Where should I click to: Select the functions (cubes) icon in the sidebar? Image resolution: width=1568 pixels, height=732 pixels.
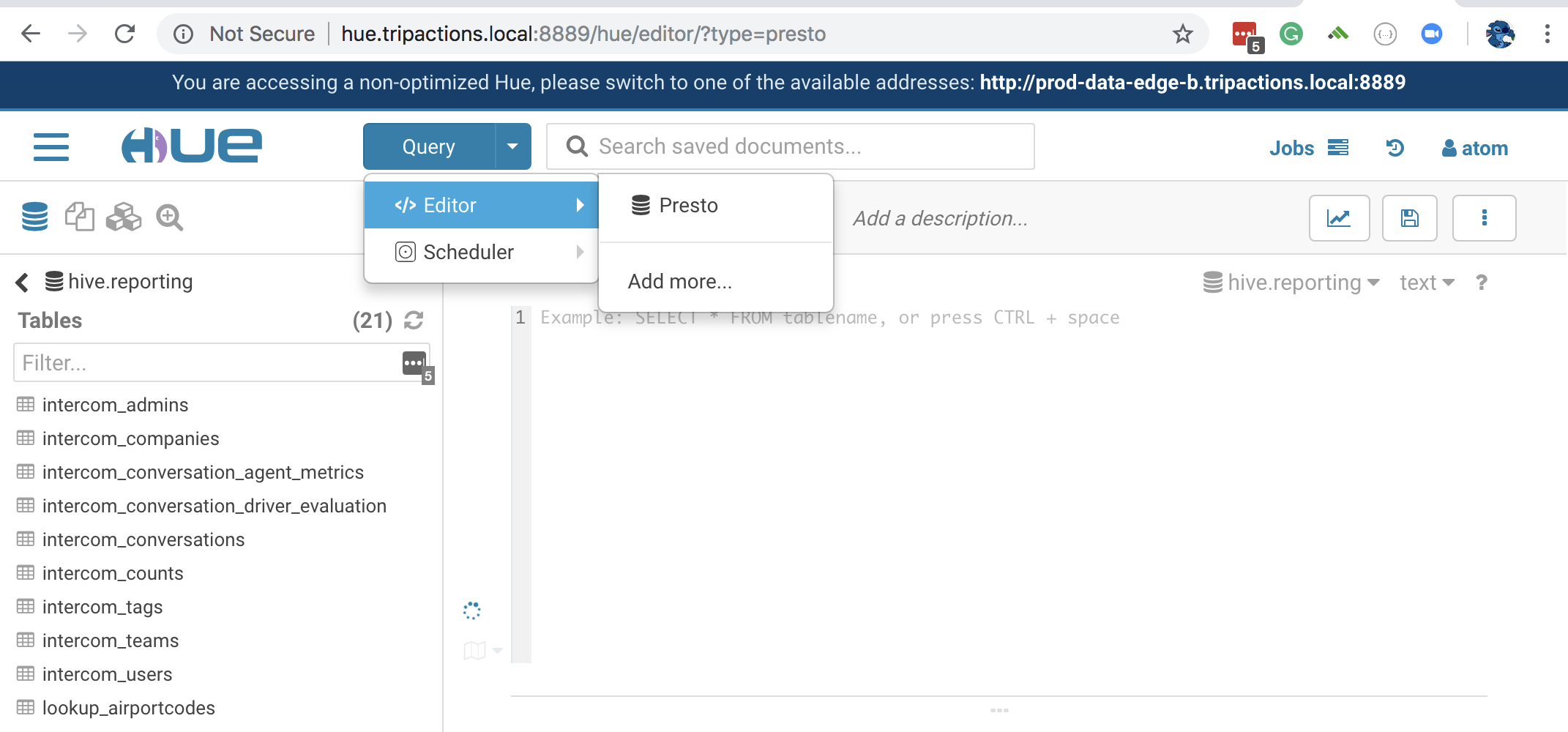124,217
